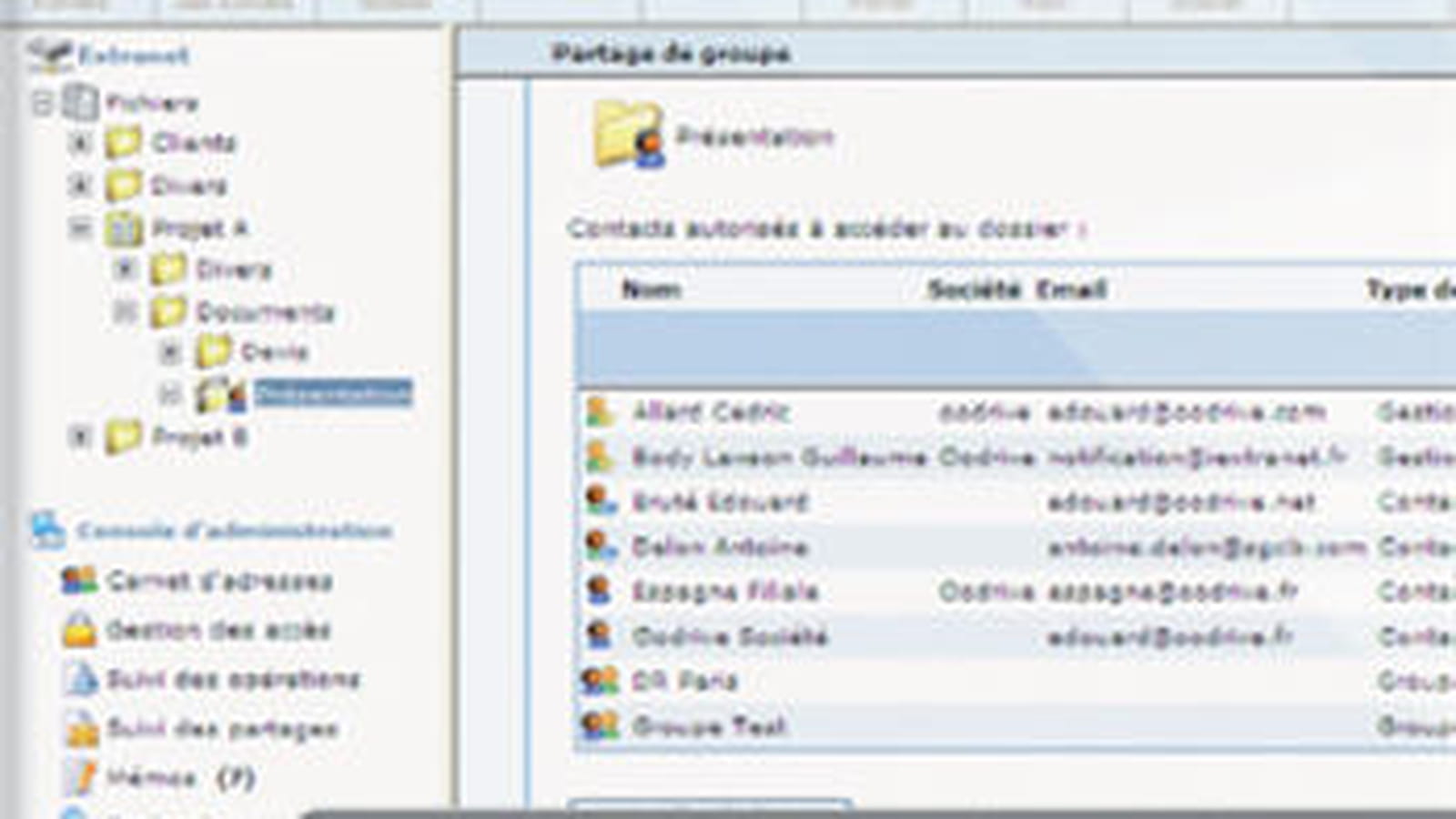Select the Espagne Filiale contact name

[x=725, y=591]
